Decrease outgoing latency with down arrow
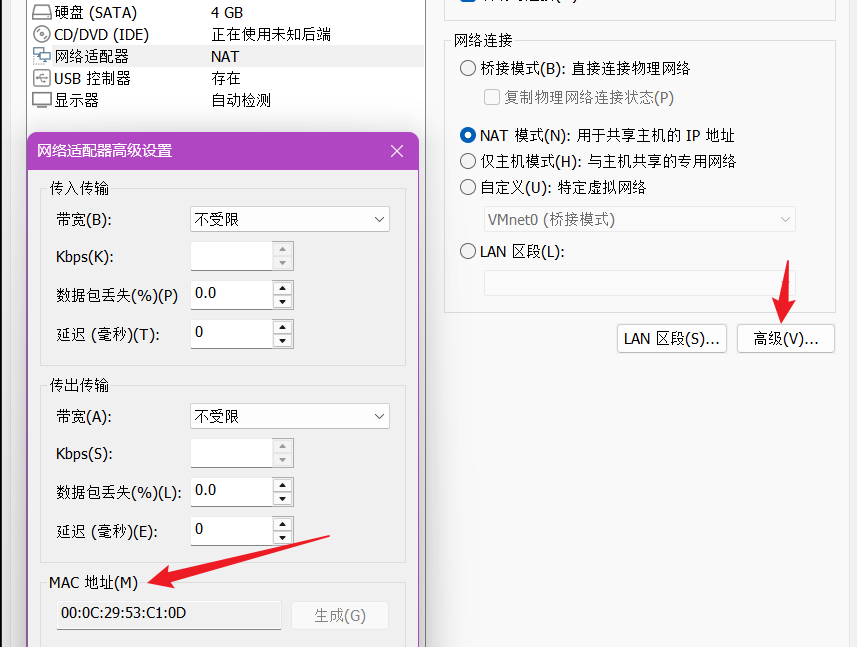Viewport: 857px width, 647px height. [x=283, y=537]
